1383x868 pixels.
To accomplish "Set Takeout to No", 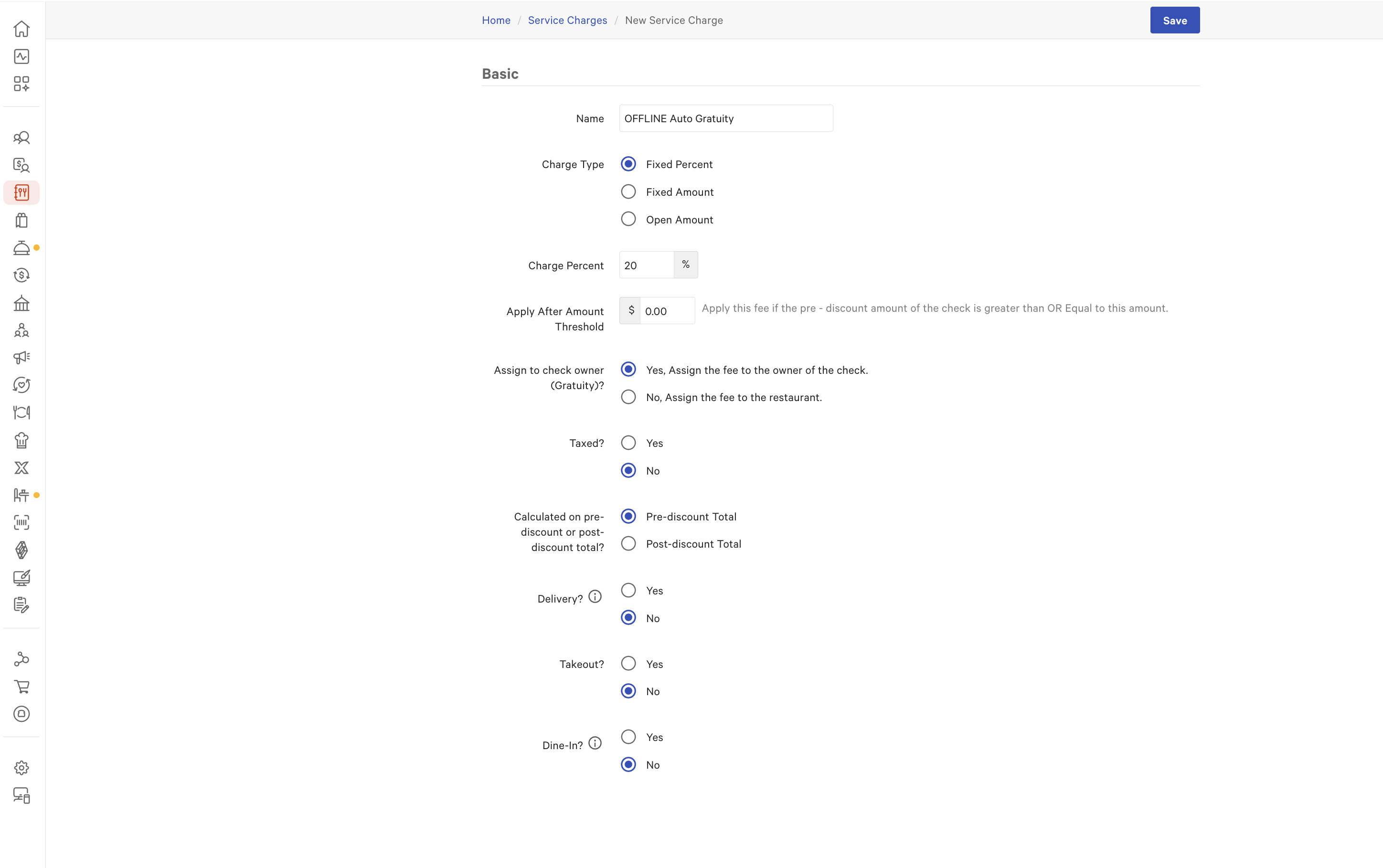I will (x=628, y=691).
